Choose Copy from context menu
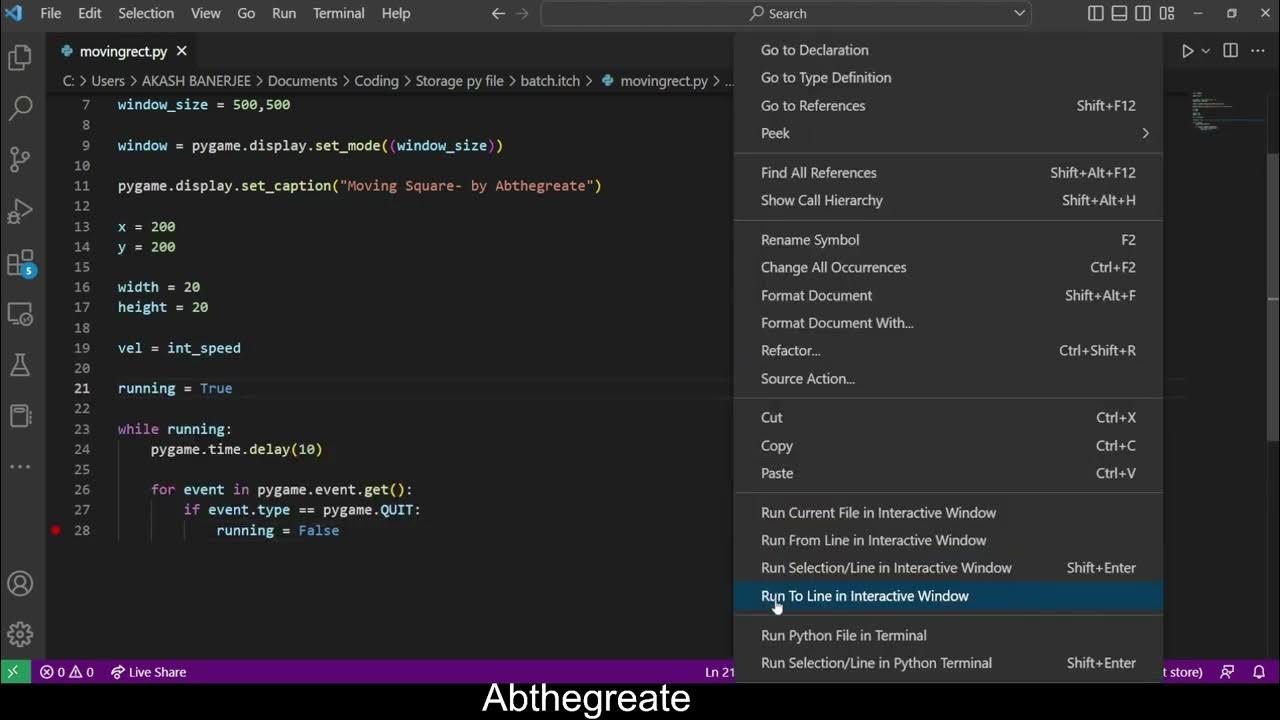Screen dimensions: 1280x720 (x=948, y=446)
